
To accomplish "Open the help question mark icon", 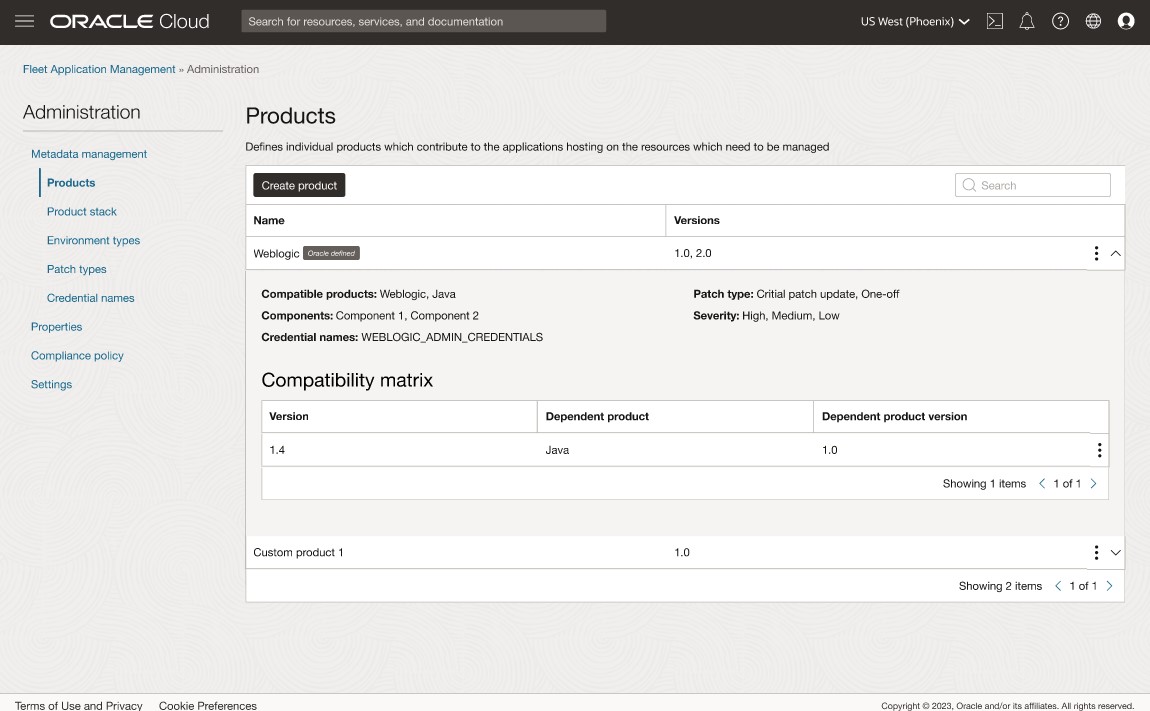I will click(x=1060, y=21).
